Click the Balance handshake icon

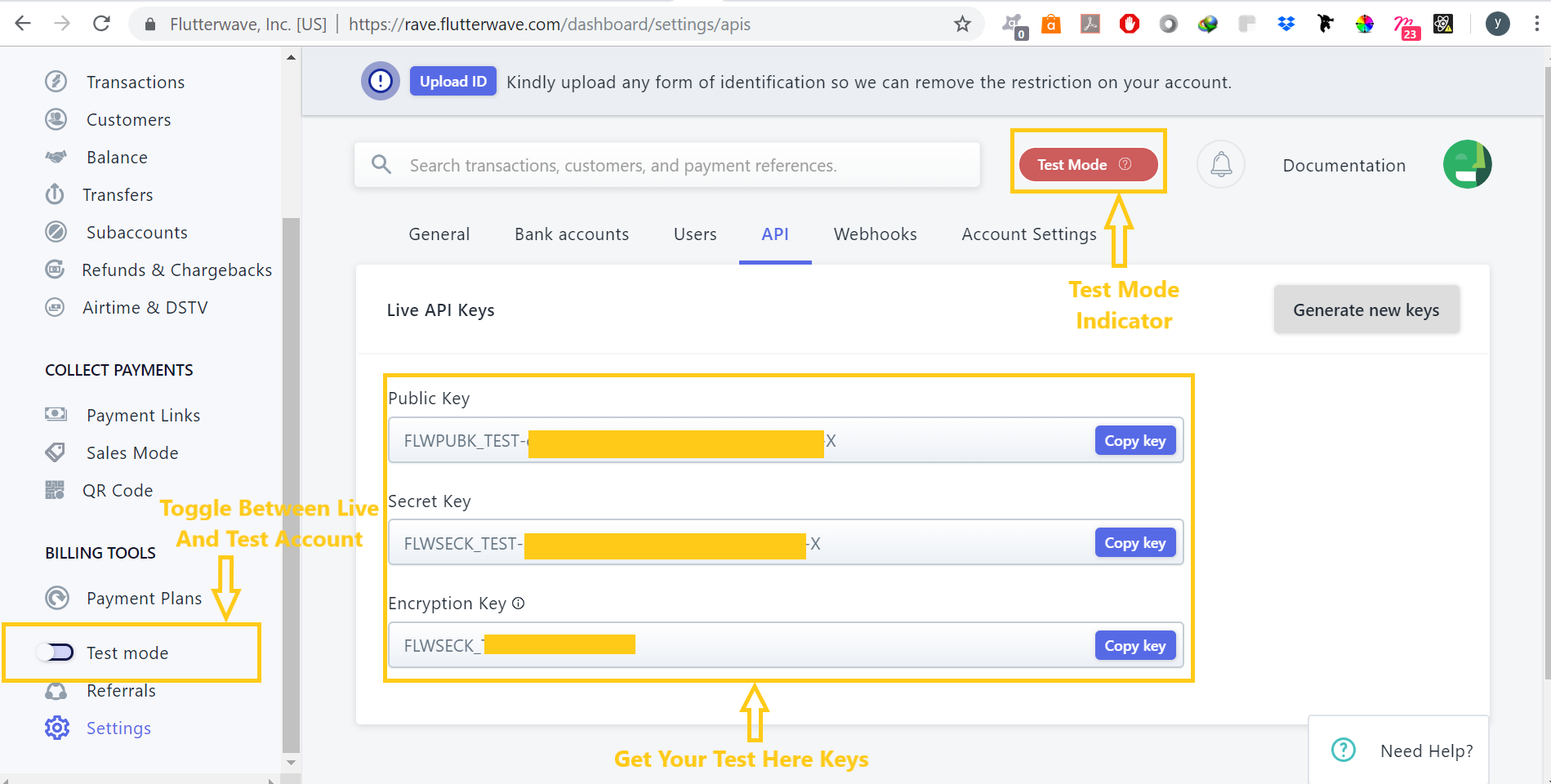coord(56,157)
